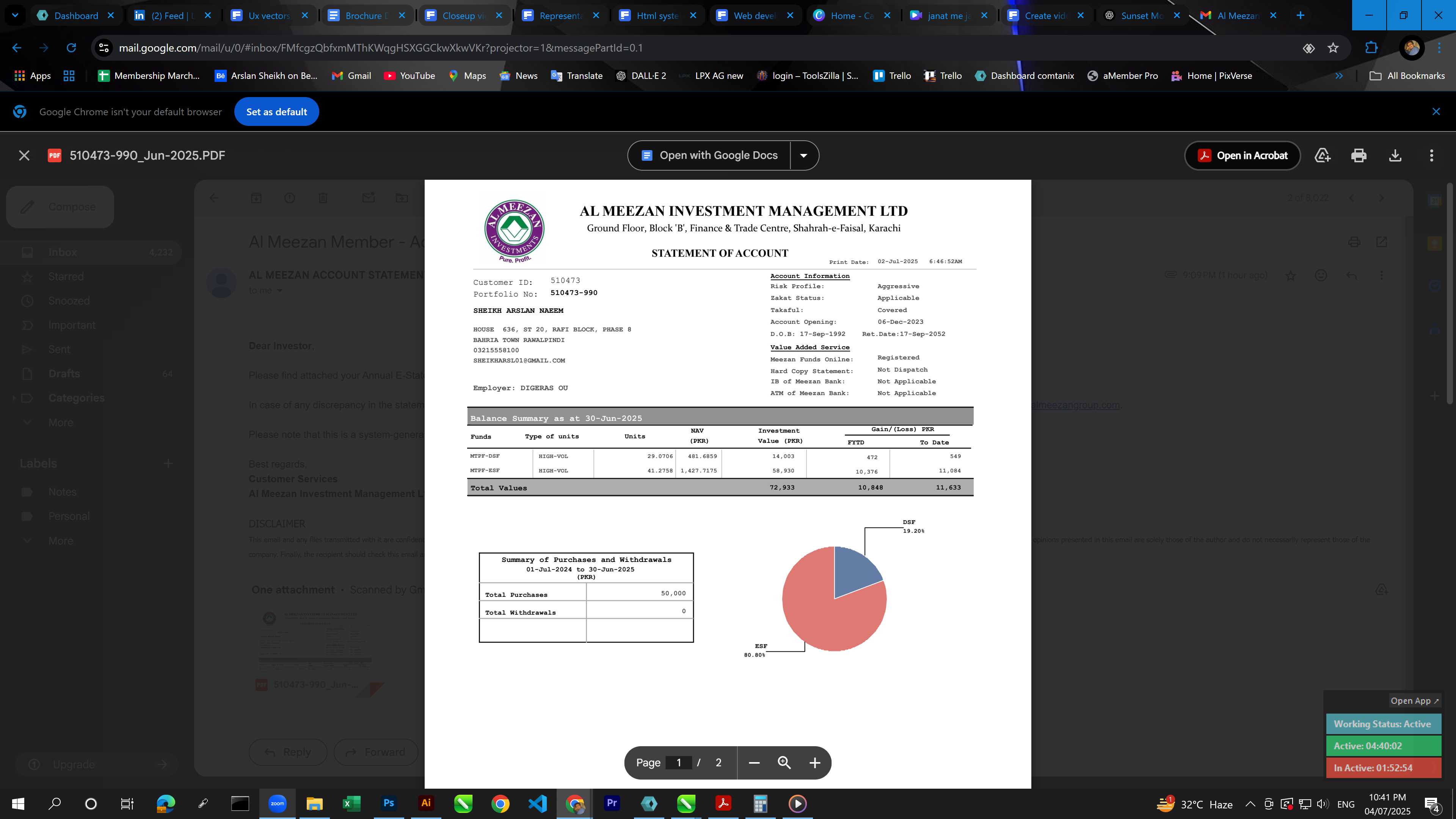Open the Maps bookmark

[467, 76]
